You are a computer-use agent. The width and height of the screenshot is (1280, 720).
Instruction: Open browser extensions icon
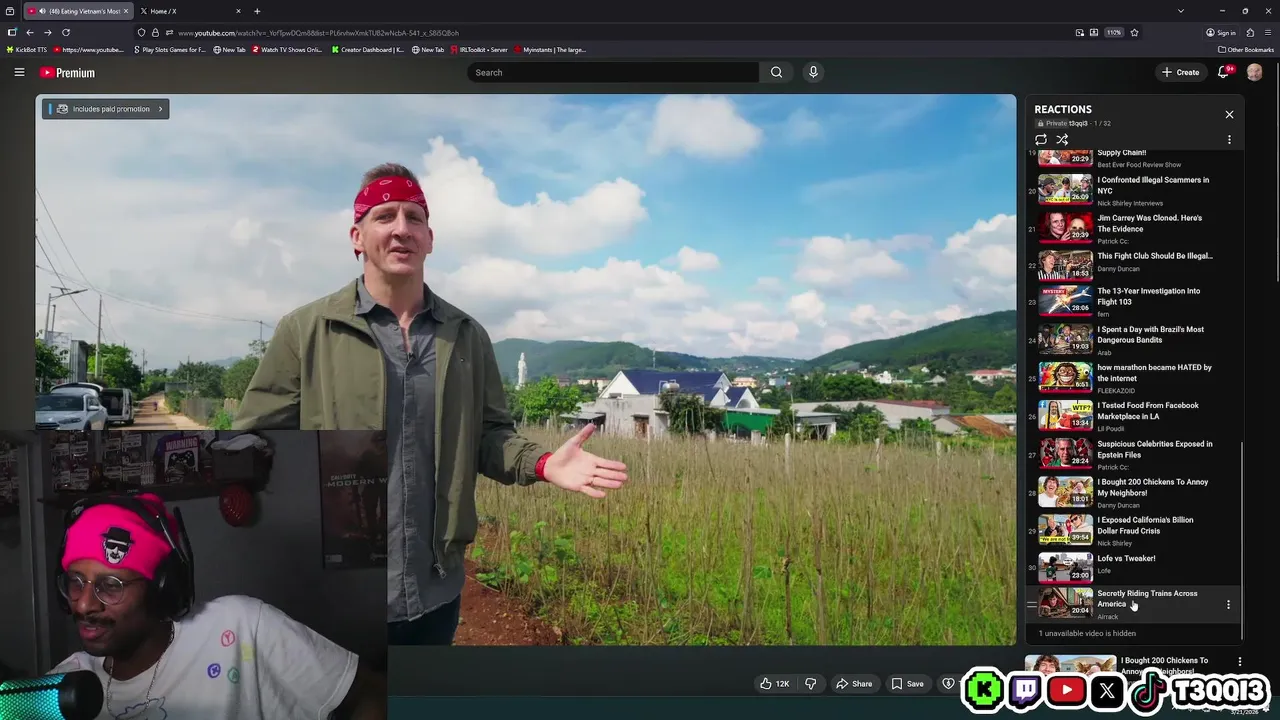[x=1250, y=32]
